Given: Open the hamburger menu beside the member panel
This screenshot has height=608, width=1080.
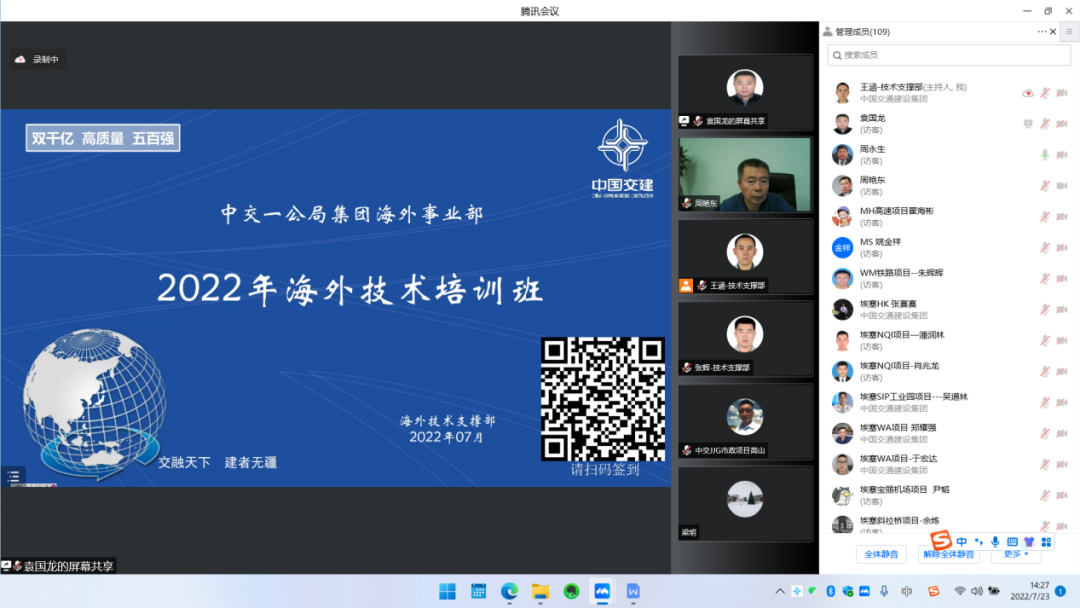Looking at the screenshot, I should coord(1069,32).
